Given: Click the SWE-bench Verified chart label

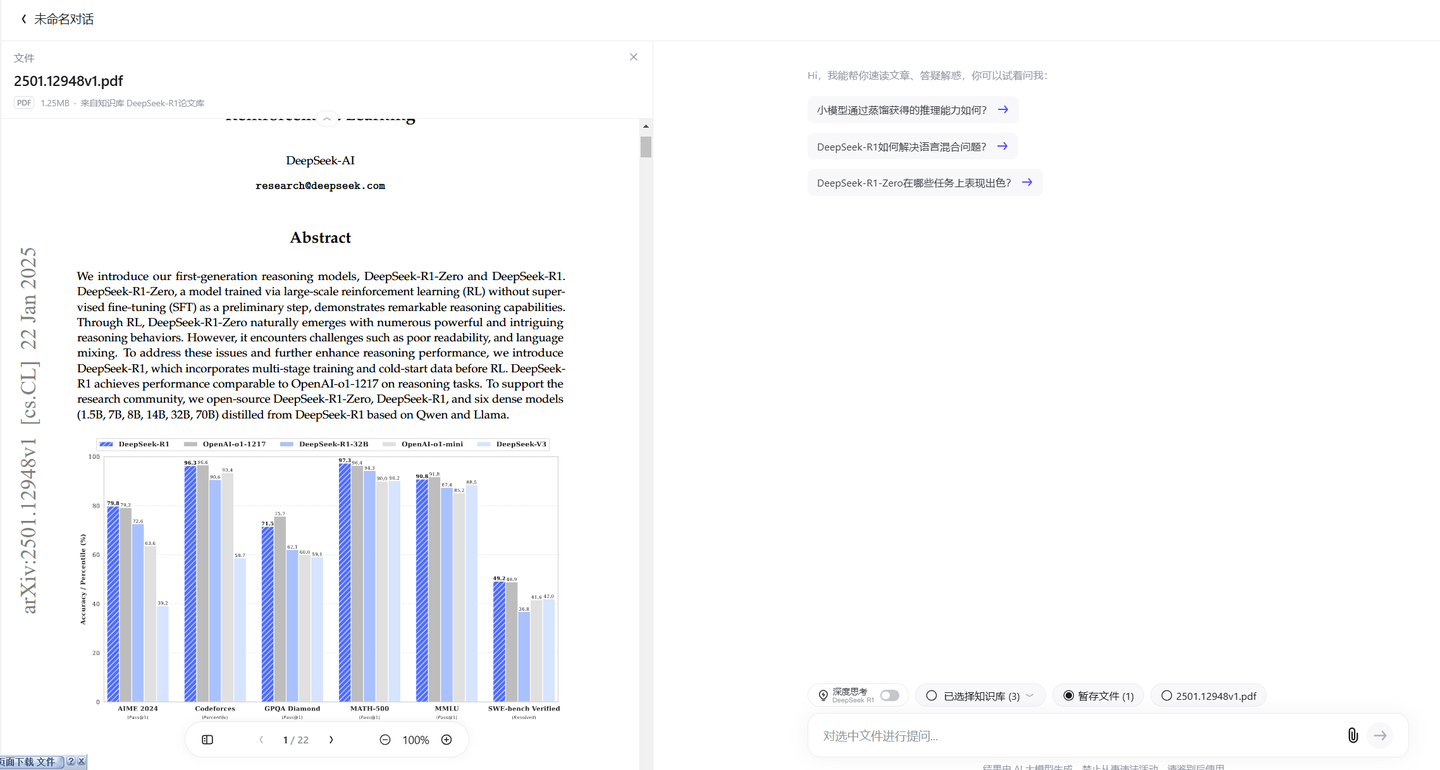Looking at the screenshot, I should [524, 709].
